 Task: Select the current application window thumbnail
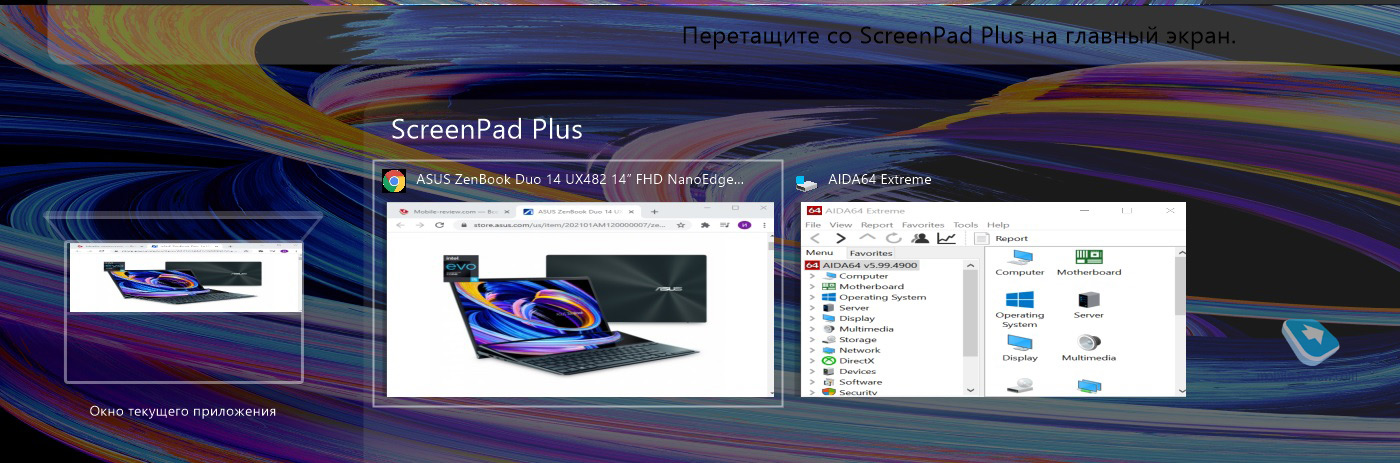point(184,311)
